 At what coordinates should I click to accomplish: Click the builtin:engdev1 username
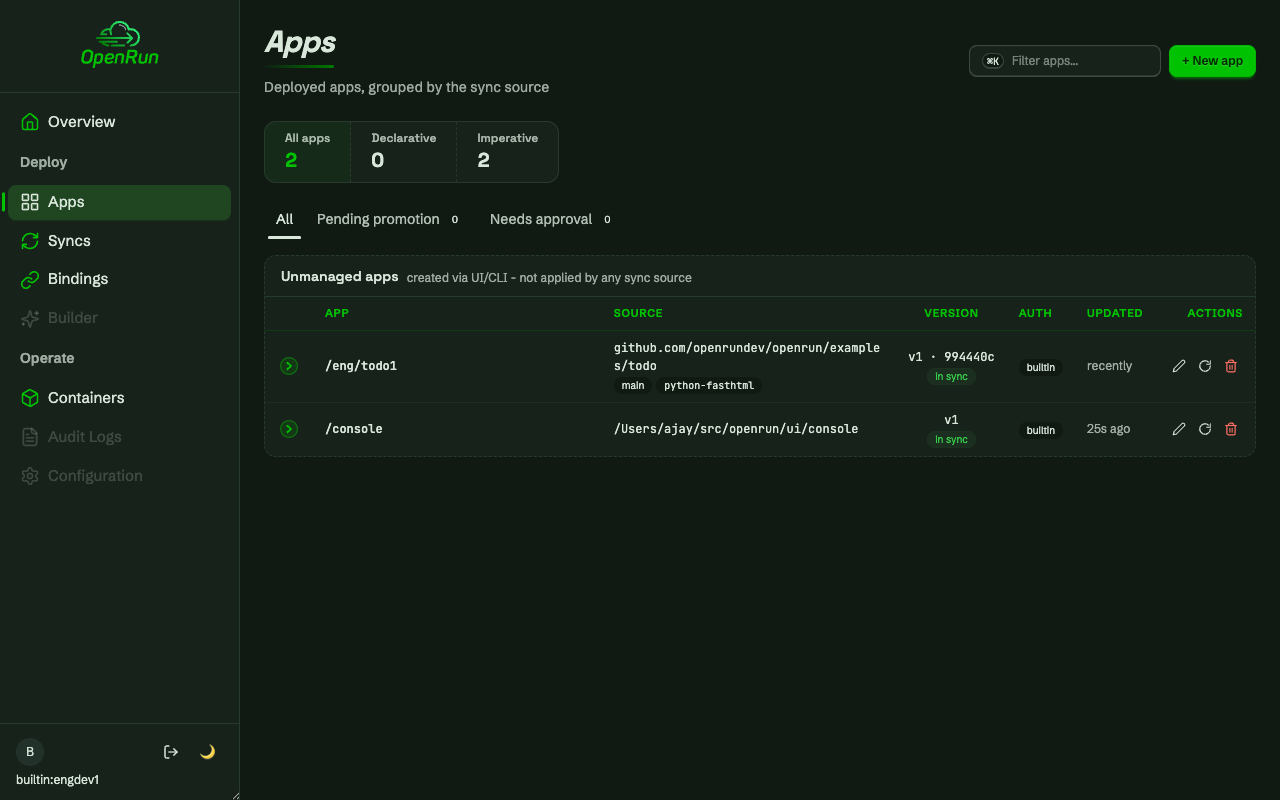(58, 780)
